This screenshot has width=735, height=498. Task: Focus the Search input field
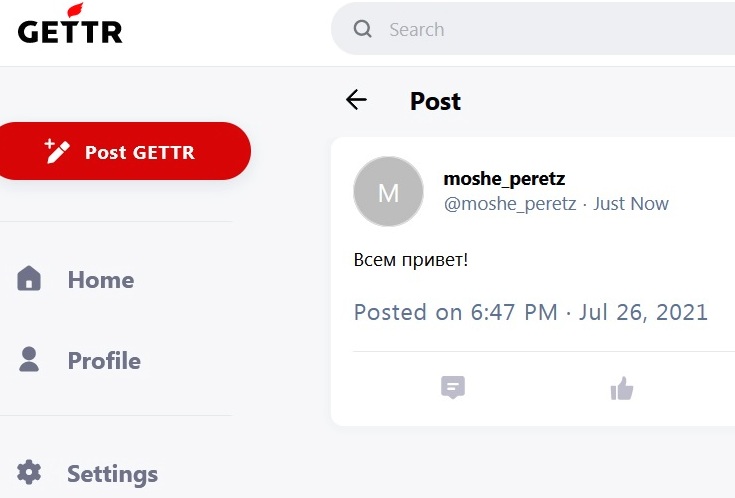532,29
